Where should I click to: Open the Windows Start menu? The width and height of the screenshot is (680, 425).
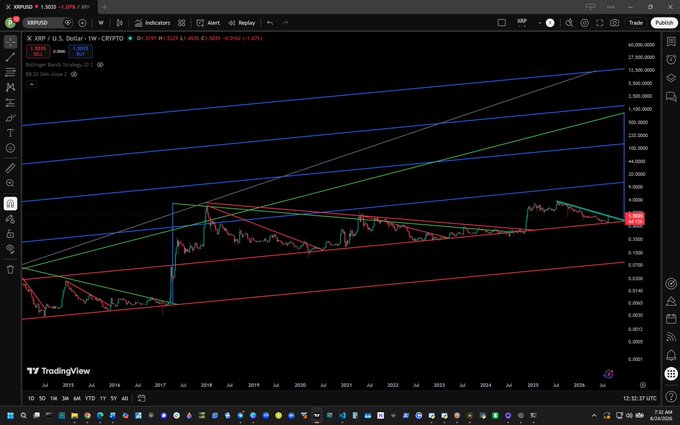(10, 415)
